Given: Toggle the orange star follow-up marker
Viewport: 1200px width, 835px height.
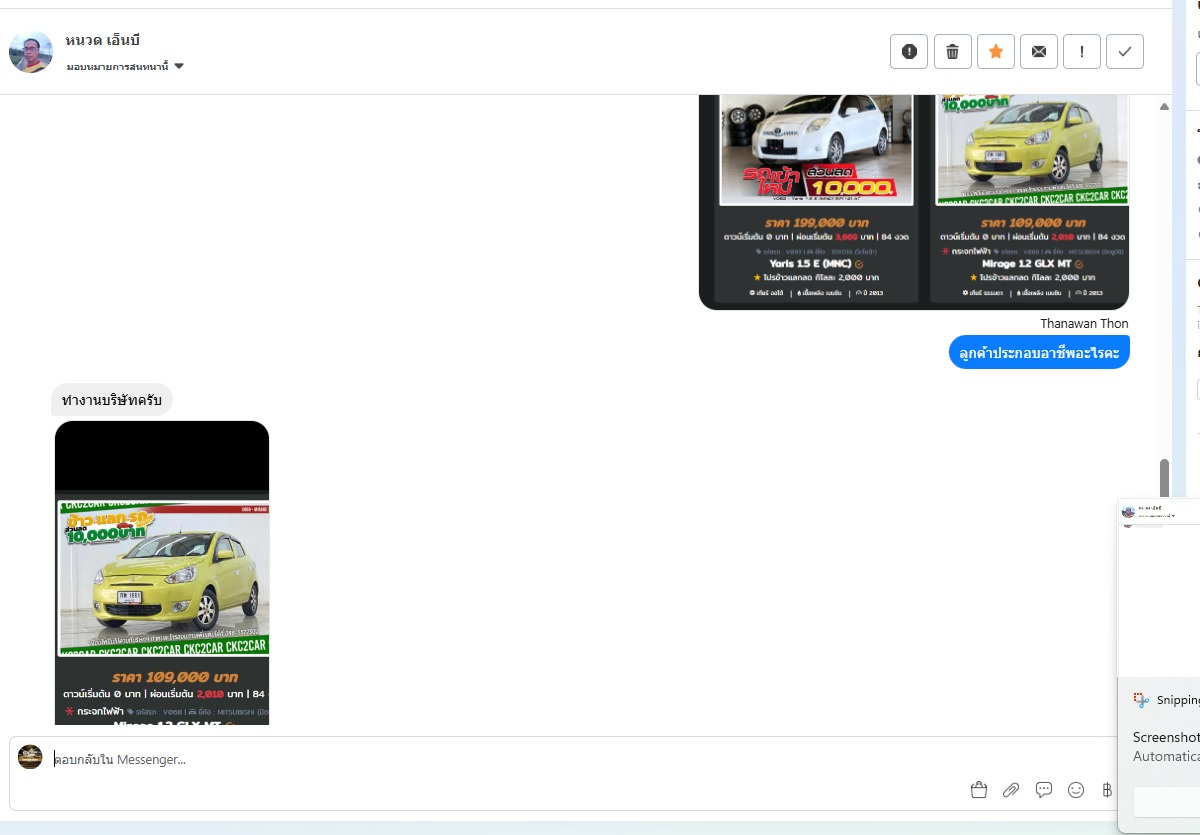Looking at the screenshot, I should (x=996, y=52).
